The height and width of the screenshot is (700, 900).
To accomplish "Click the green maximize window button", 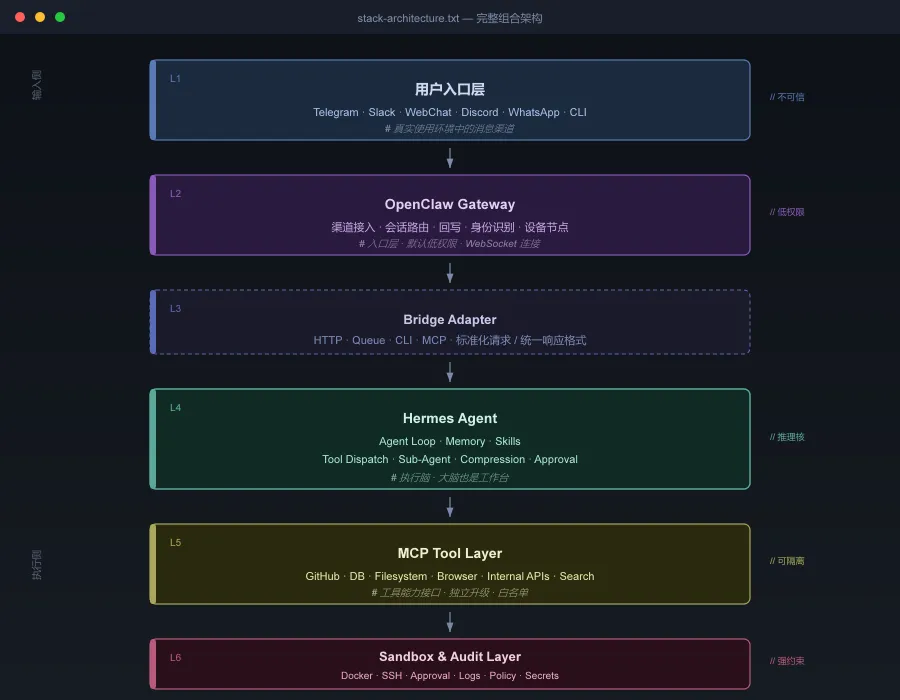I will (60, 17).
